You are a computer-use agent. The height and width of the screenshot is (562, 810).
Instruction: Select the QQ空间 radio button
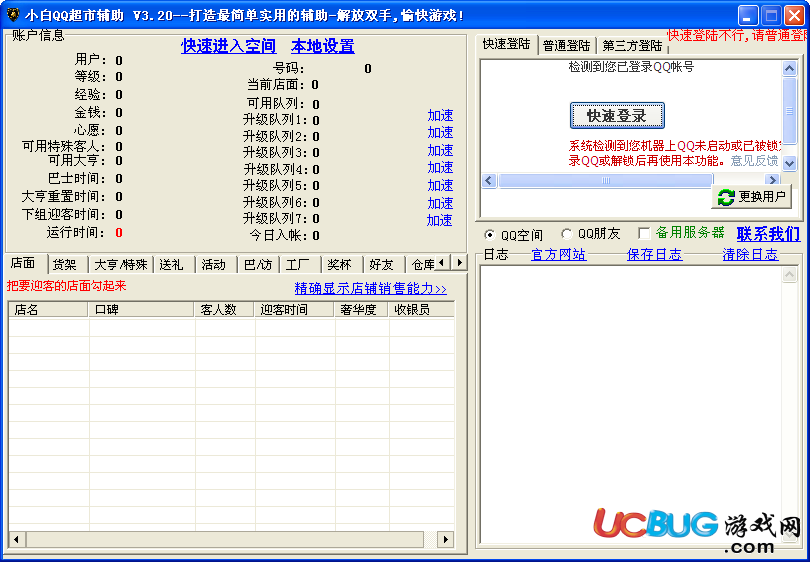489,235
